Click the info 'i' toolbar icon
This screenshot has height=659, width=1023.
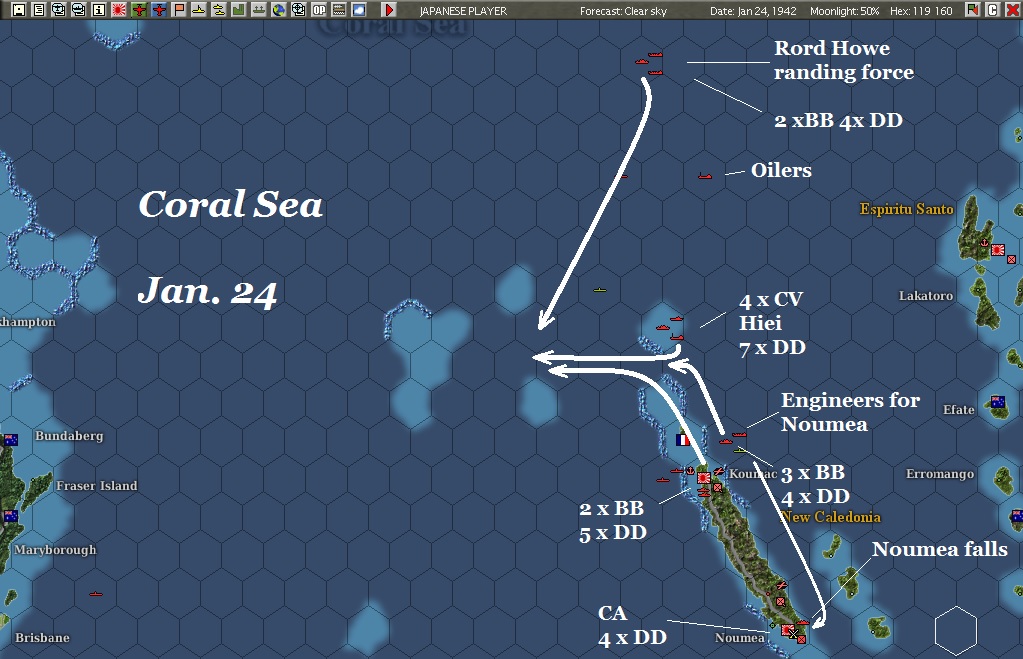click(99, 10)
